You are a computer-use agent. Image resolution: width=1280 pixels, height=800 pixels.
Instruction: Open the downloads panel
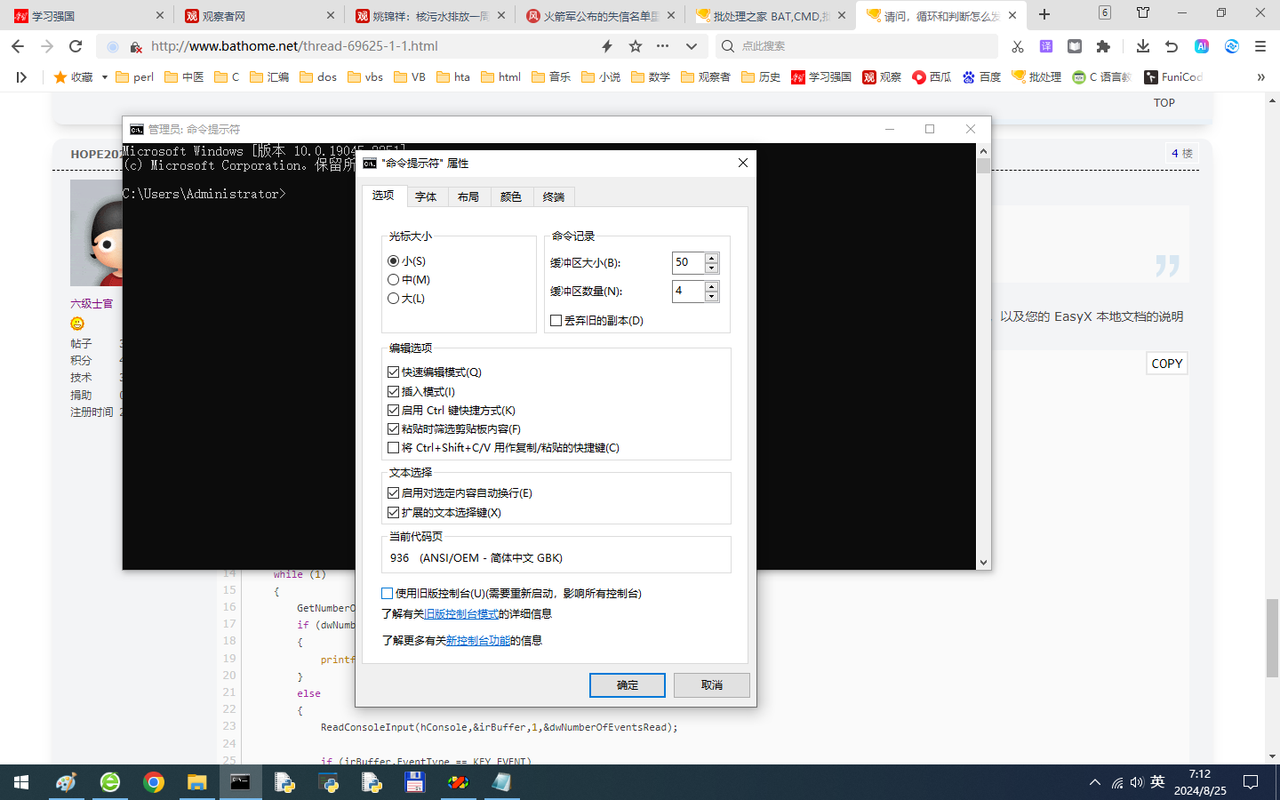click(1142, 47)
